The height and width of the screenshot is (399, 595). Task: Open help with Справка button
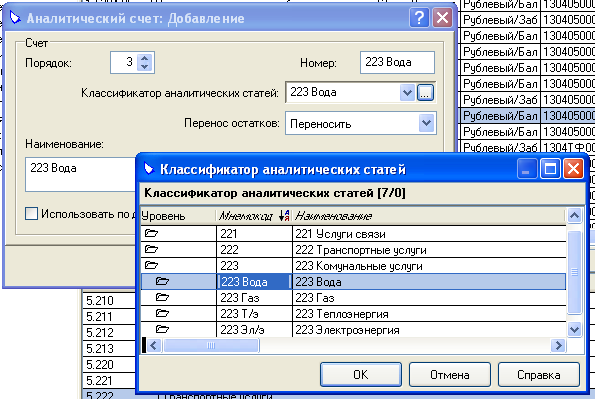click(x=538, y=374)
